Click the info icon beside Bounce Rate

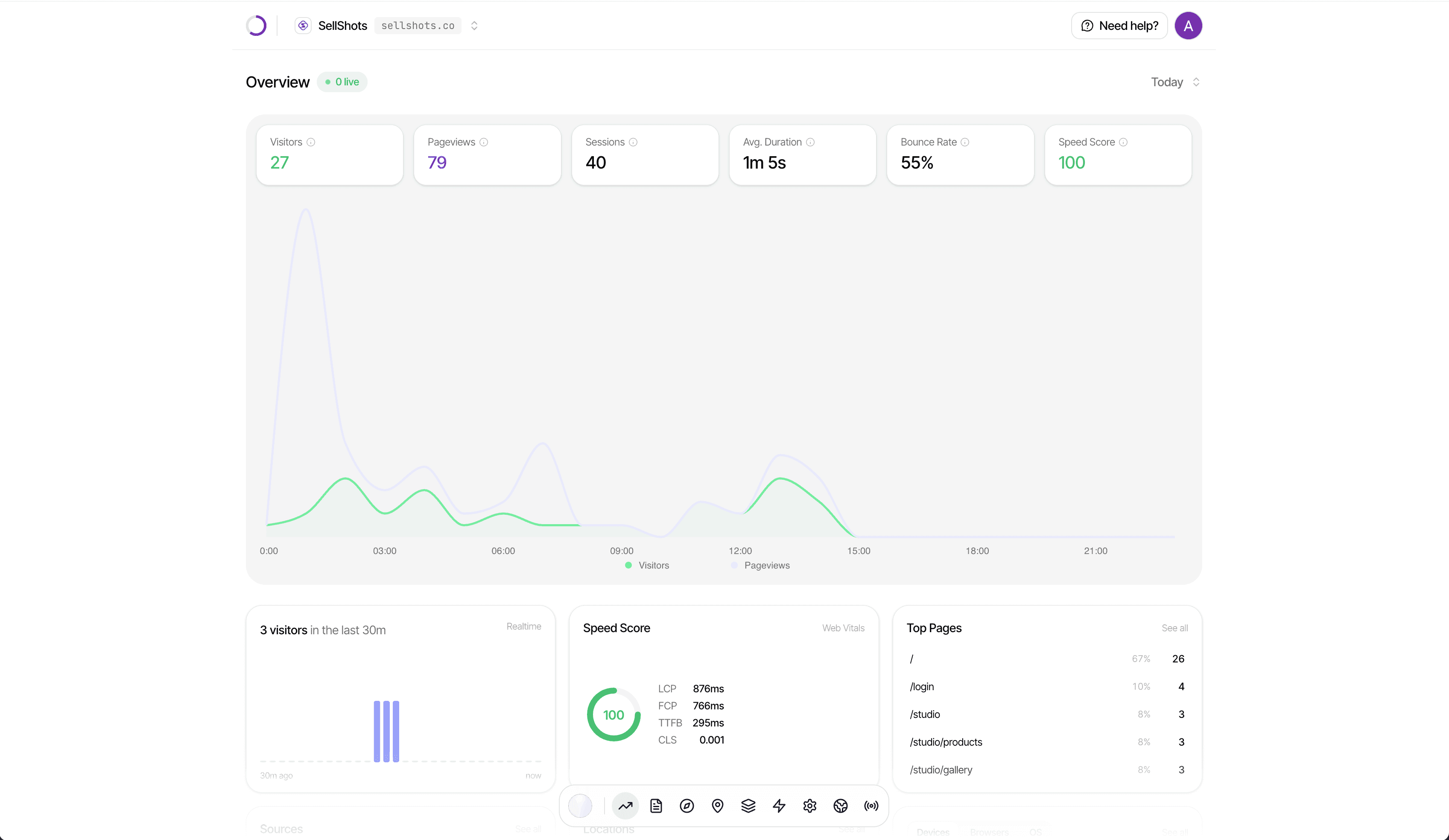(x=965, y=142)
